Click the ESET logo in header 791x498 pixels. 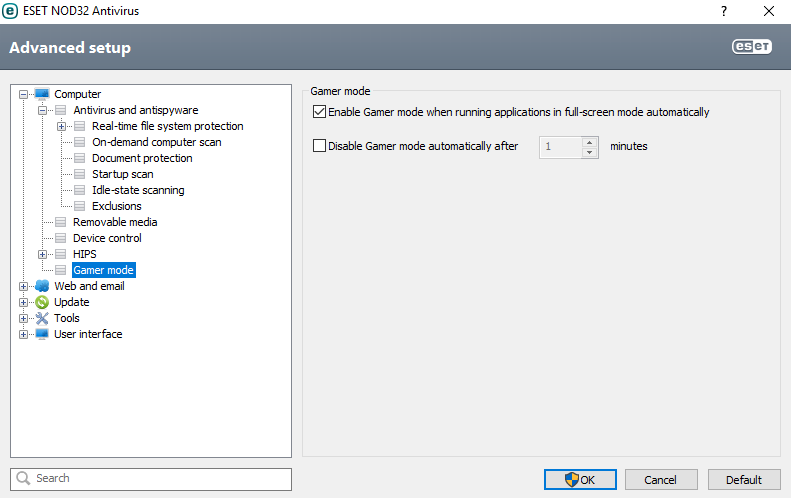point(752,47)
